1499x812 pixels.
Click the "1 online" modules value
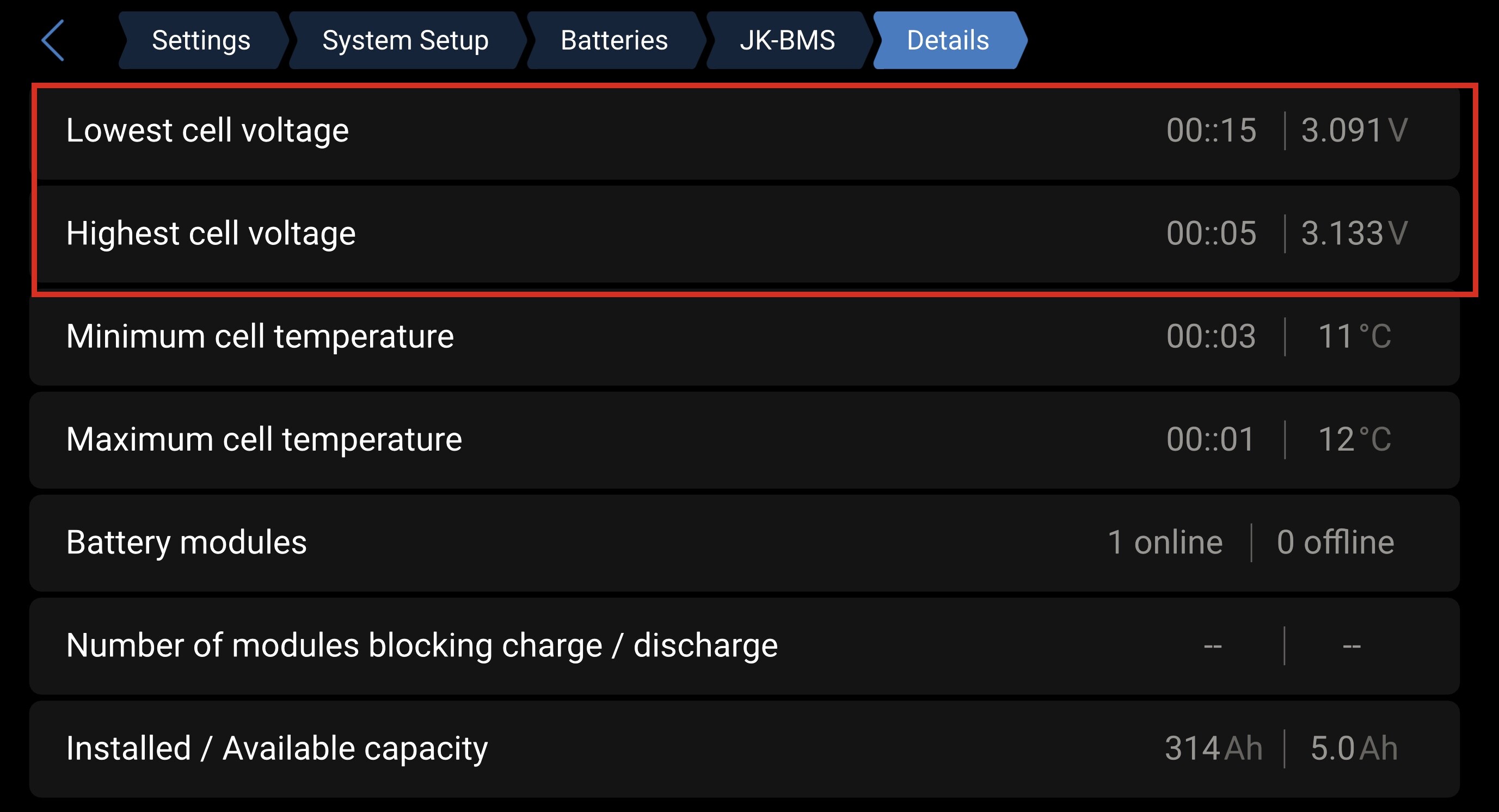tap(1164, 542)
